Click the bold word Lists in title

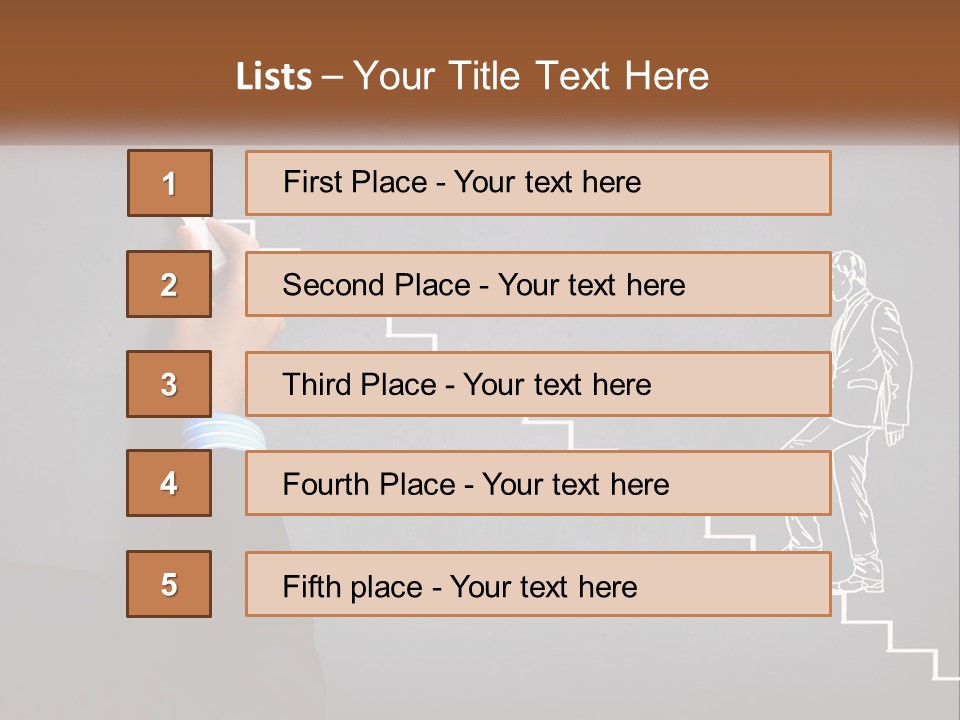(274, 76)
